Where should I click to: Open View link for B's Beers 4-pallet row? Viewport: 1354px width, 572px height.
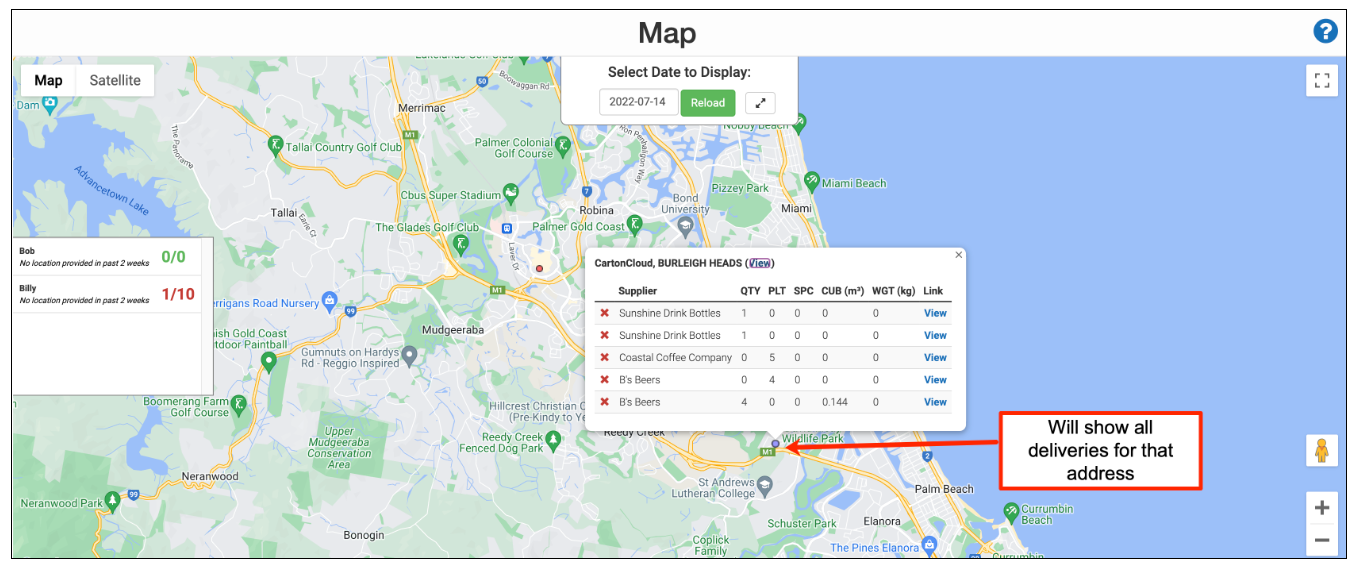[x=935, y=379]
